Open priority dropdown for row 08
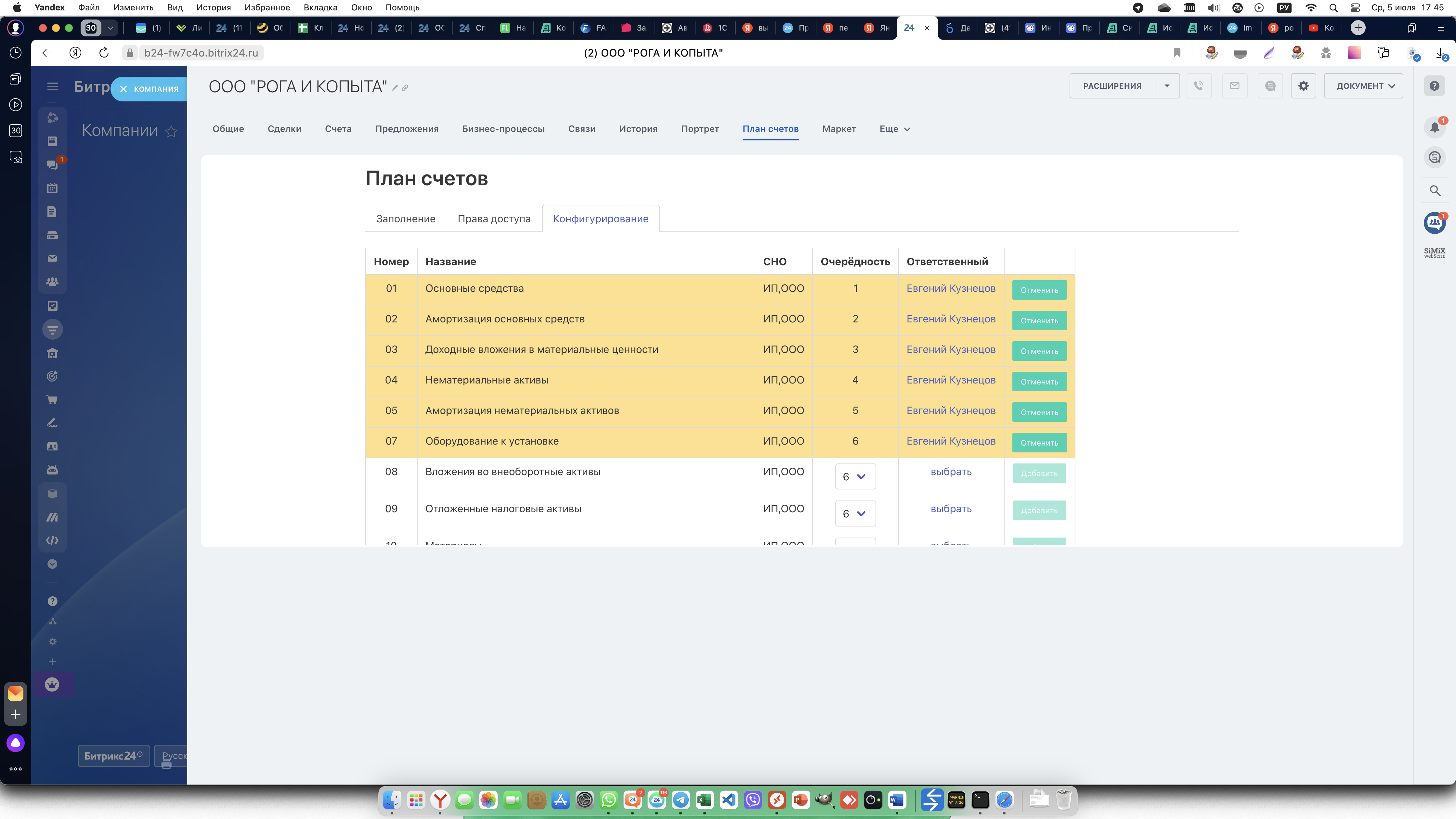This screenshot has width=1456, height=819. (855, 476)
